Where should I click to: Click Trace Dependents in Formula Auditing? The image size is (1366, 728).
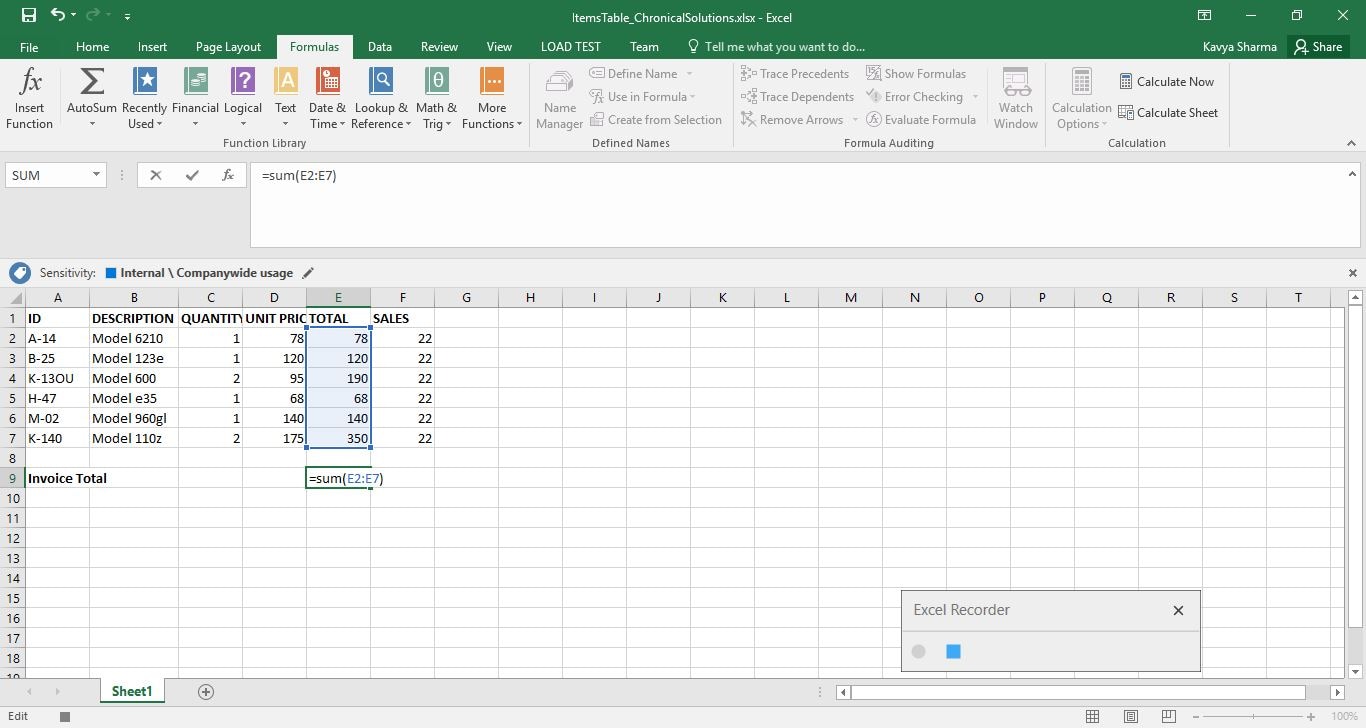click(x=795, y=96)
